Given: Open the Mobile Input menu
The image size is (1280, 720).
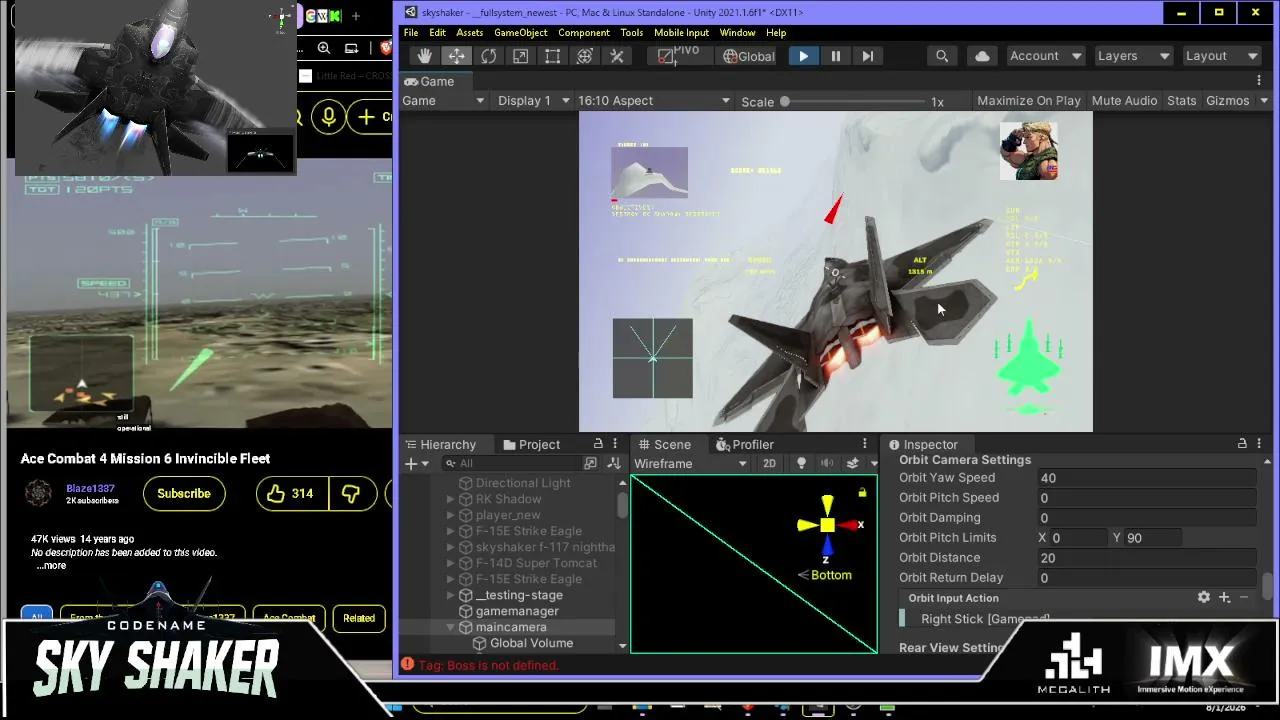Looking at the screenshot, I should [x=681, y=33].
